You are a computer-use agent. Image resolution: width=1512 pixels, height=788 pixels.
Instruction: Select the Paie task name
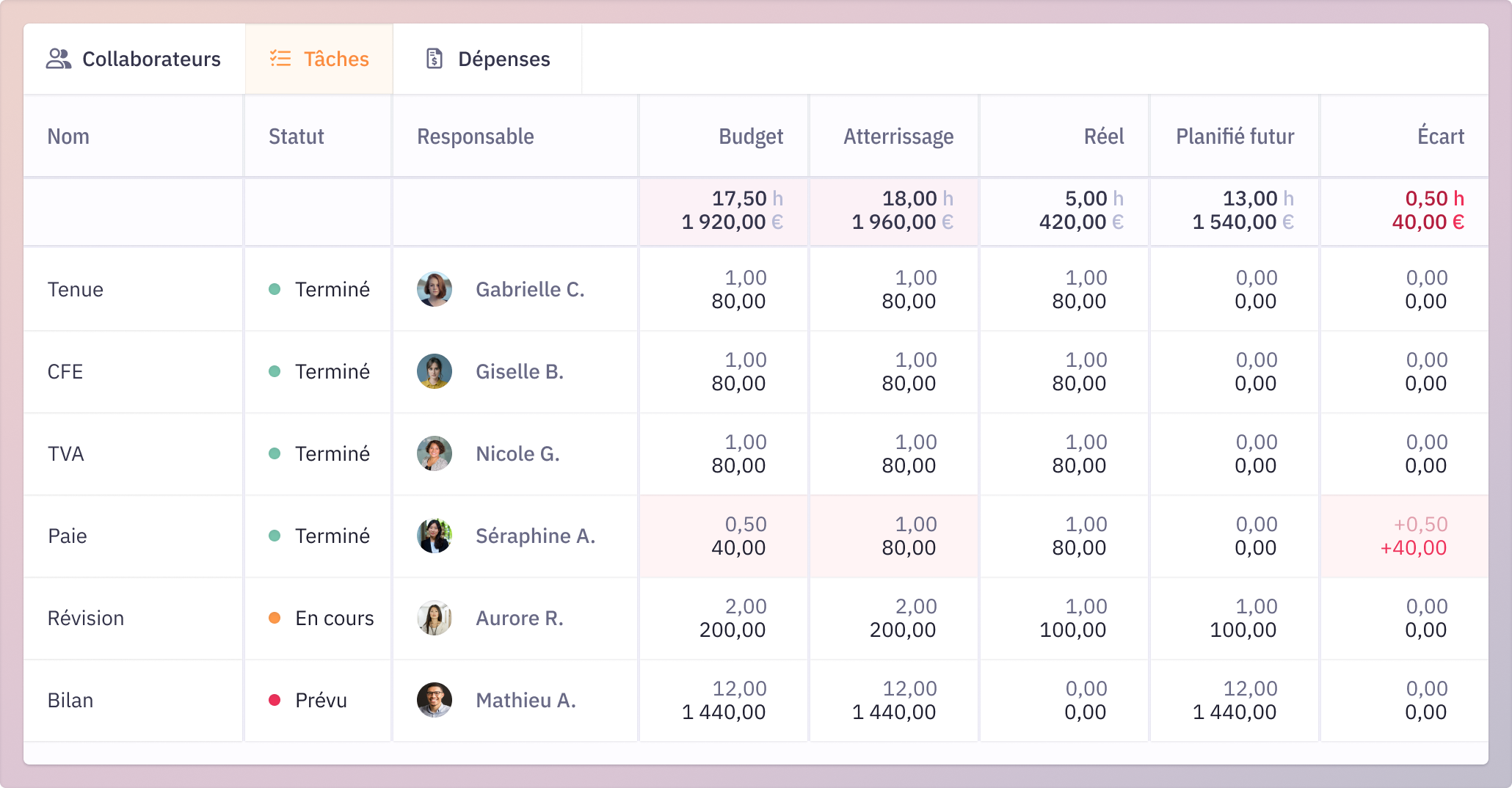tap(68, 536)
